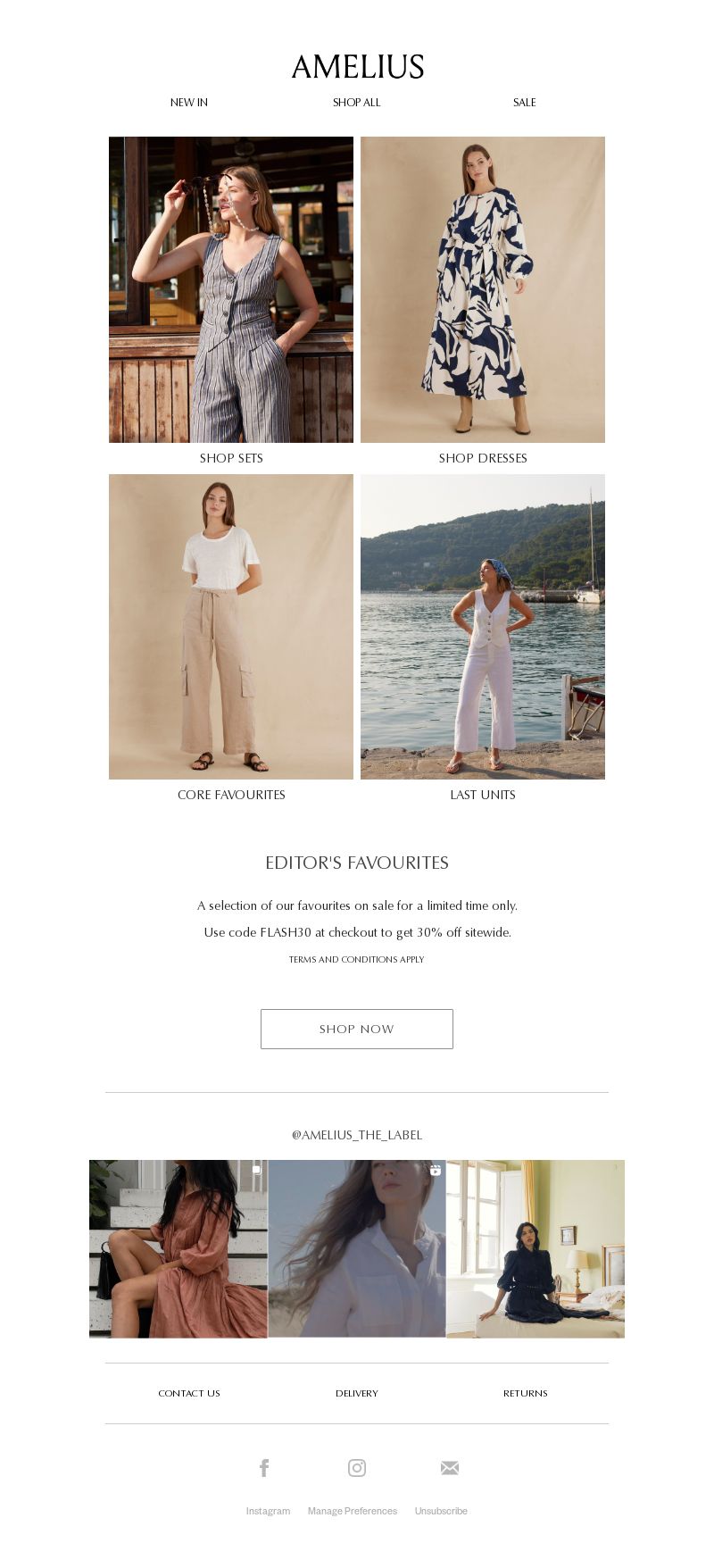Viewport: 714px width, 1568px height.
Task: Click the email envelope icon
Action: (x=450, y=1468)
